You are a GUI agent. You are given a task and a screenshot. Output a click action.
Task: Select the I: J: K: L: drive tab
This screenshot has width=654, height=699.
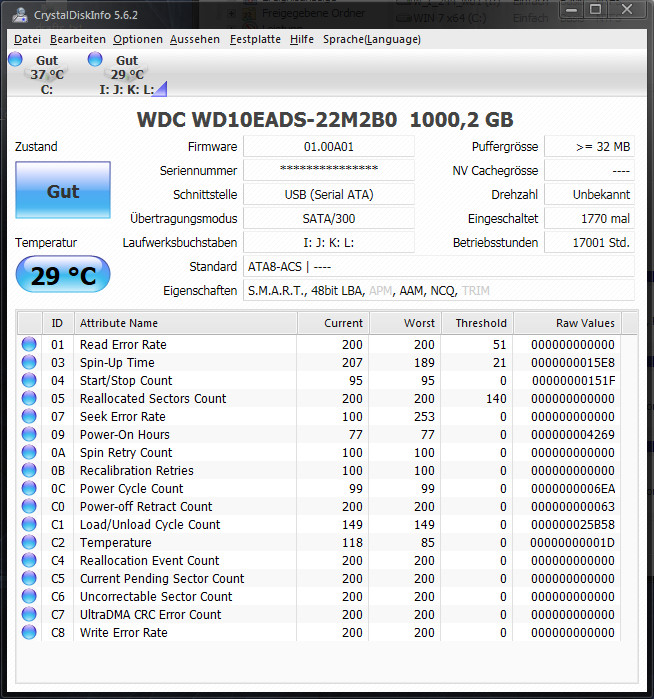point(127,74)
